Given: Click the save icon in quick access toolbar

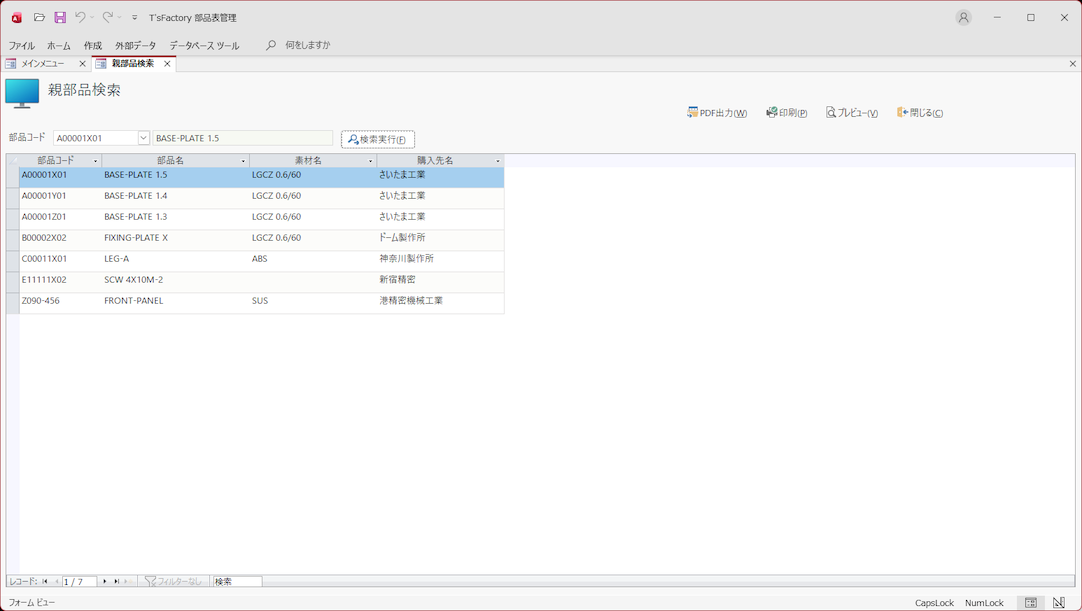Looking at the screenshot, I should coord(60,18).
